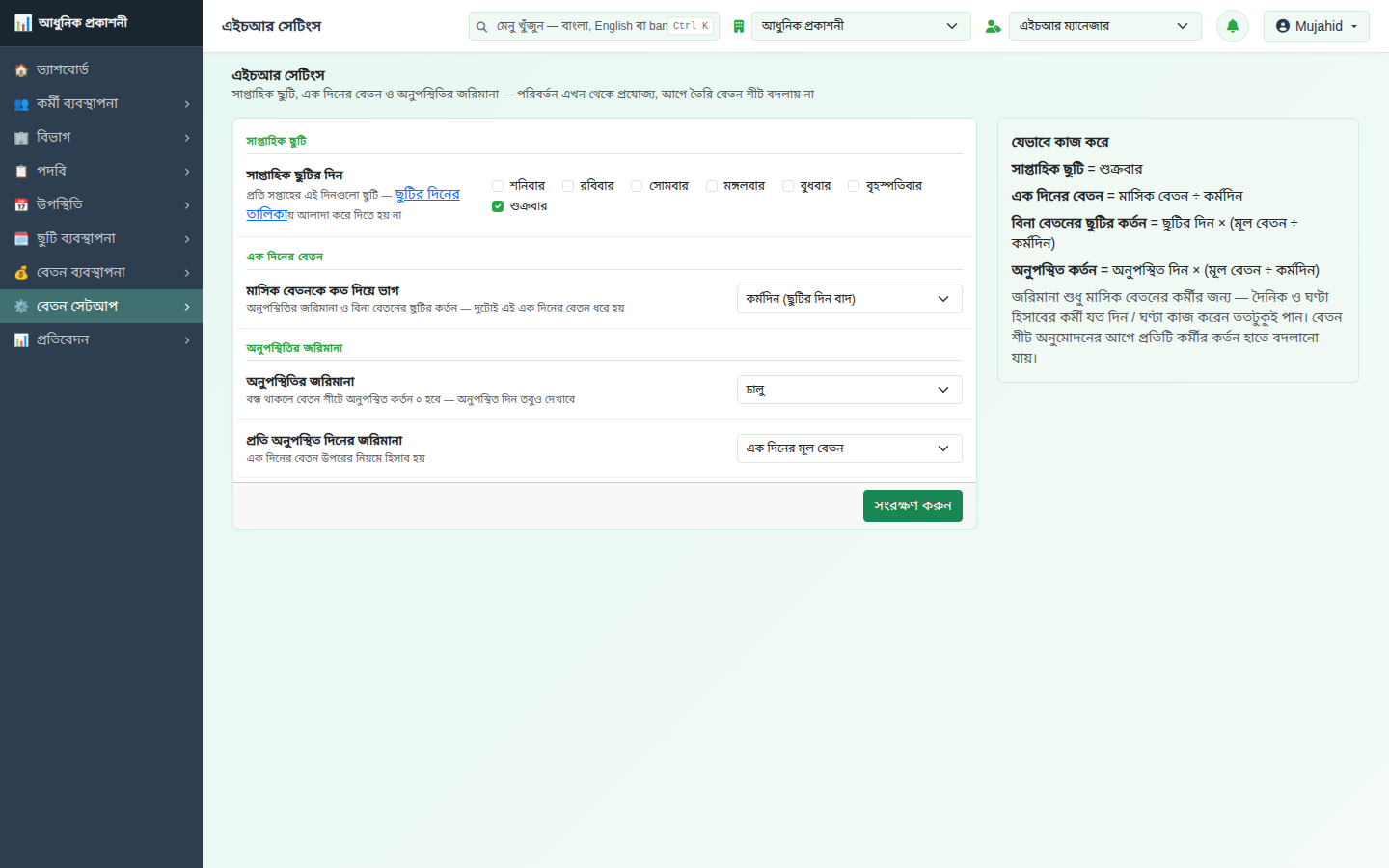The image size is (1389, 868).
Task: Uncheck the শুক্রবার weekly holiday checkbox
Action: [x=498, y=206]
